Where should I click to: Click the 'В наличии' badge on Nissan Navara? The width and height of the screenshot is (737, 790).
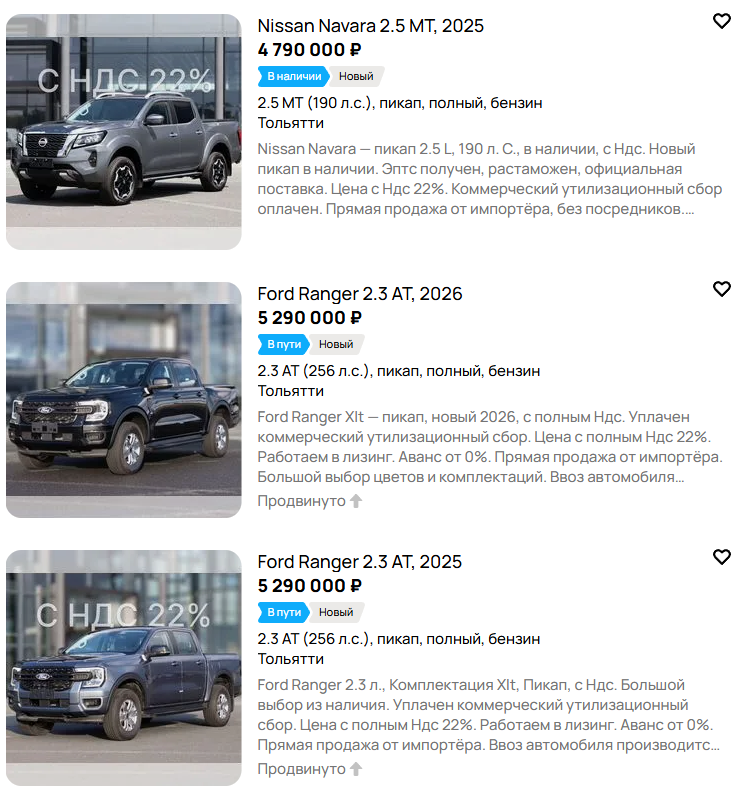point(294,77)
